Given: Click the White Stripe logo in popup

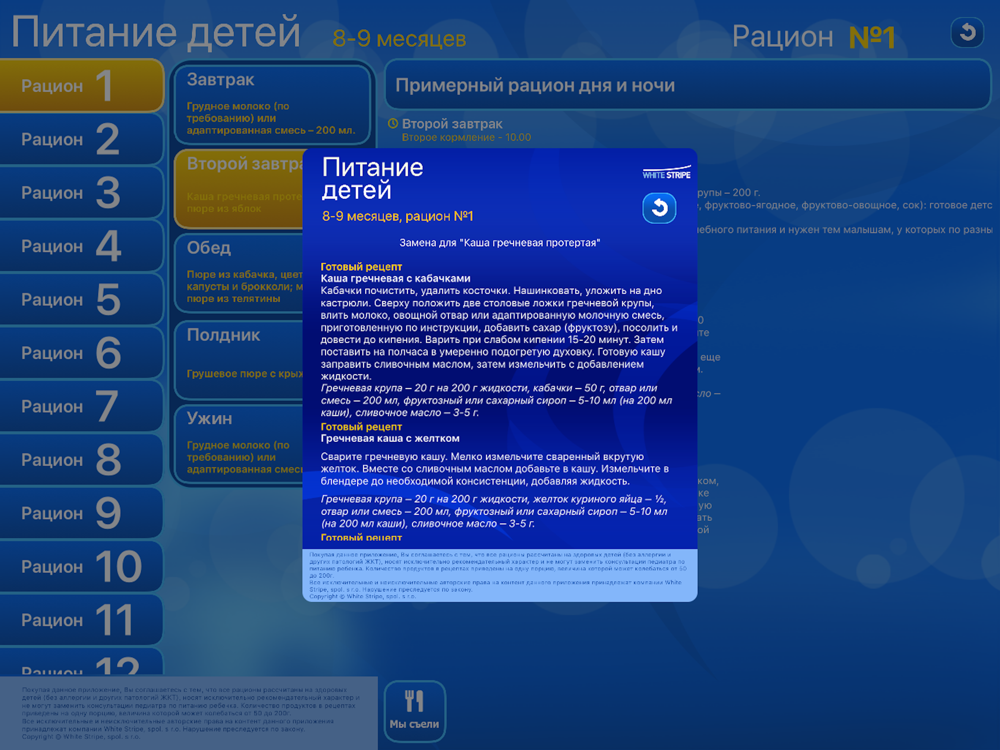Looking at the screenshot, I should tap(666, 173).
